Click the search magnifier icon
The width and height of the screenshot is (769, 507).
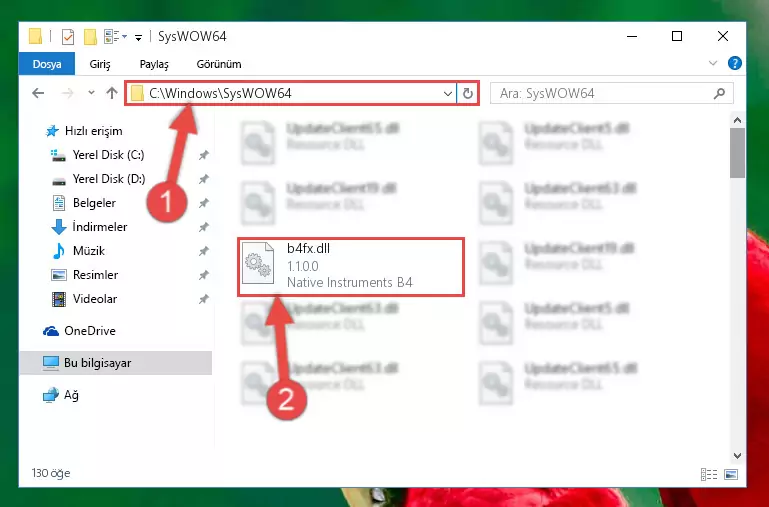pyautogui.click(x=719, y=93)
